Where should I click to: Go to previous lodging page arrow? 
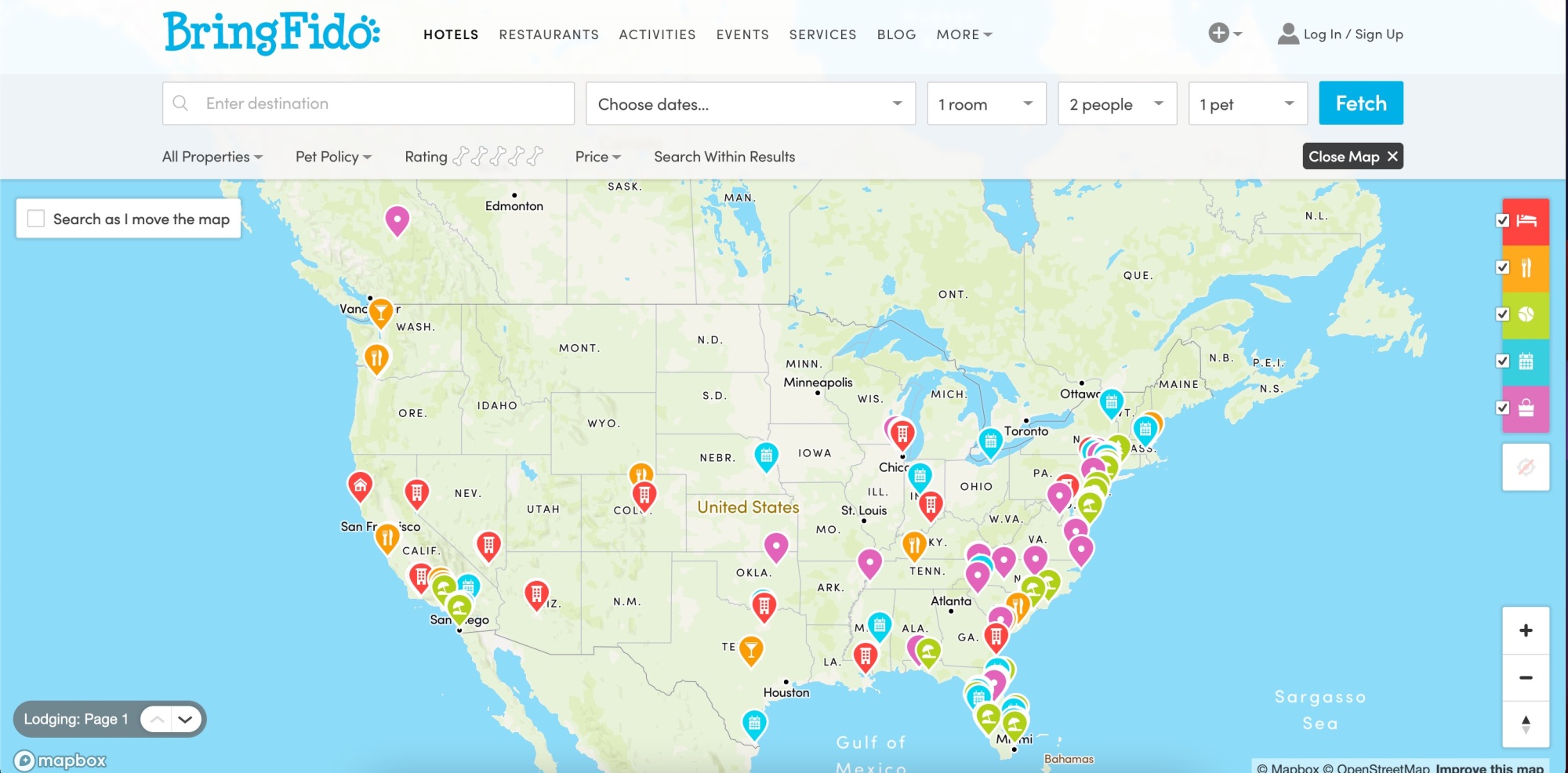point(158,719)
